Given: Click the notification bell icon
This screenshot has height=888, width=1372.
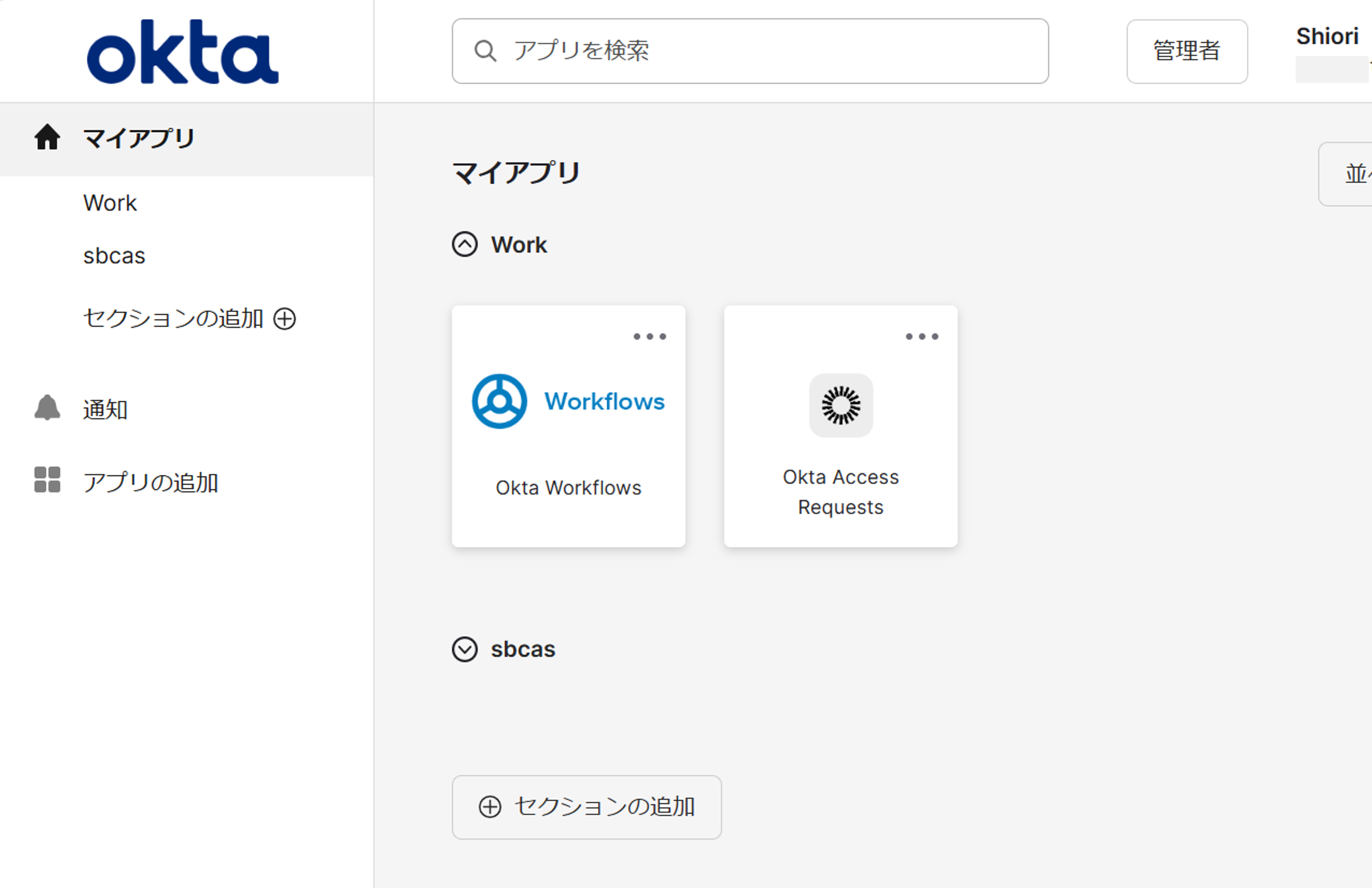Looking at the screenshot, I should coord(47,408).
